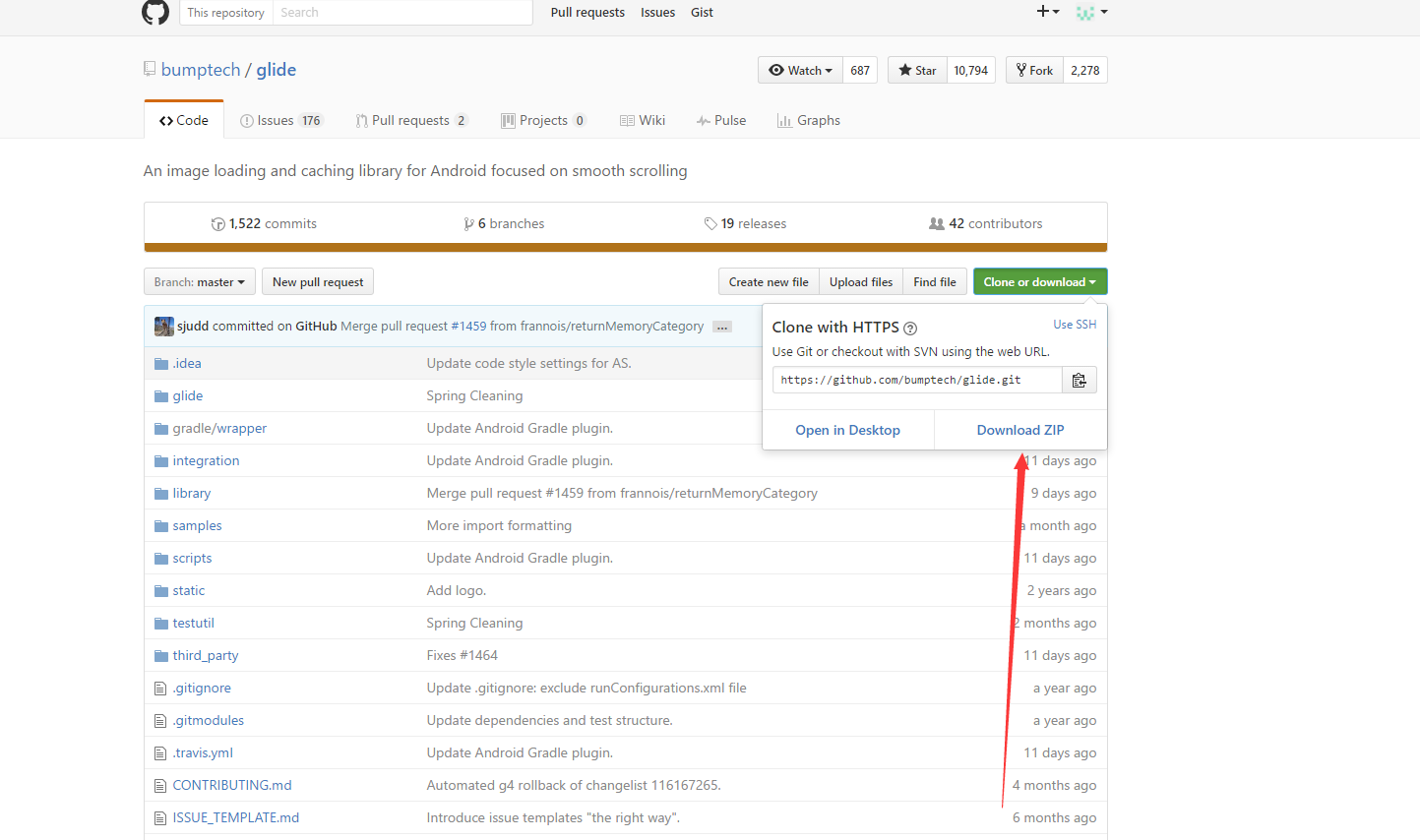
Task: Focus the repository search field
Action: 402,12
